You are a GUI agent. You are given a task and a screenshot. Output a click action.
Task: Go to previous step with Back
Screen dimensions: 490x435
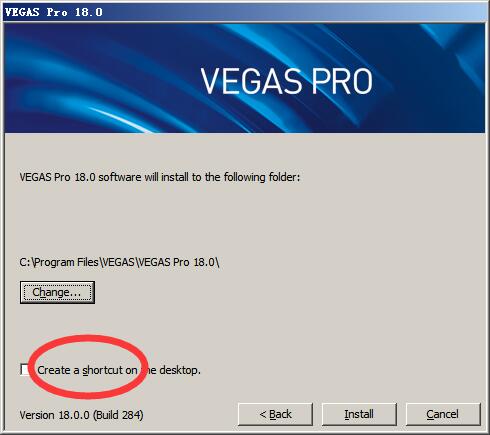pyautogui.click(x=275, y=414)
